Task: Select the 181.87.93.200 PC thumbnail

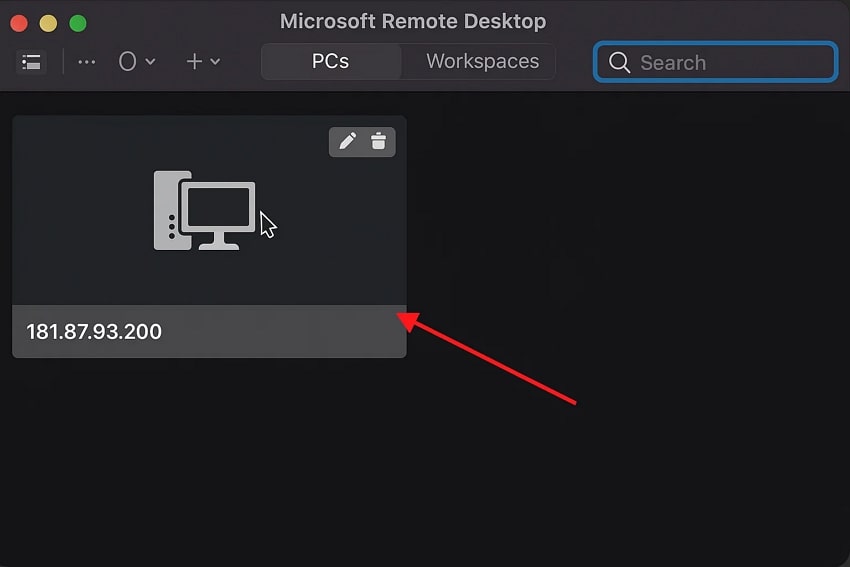Action: coord(209,210)
